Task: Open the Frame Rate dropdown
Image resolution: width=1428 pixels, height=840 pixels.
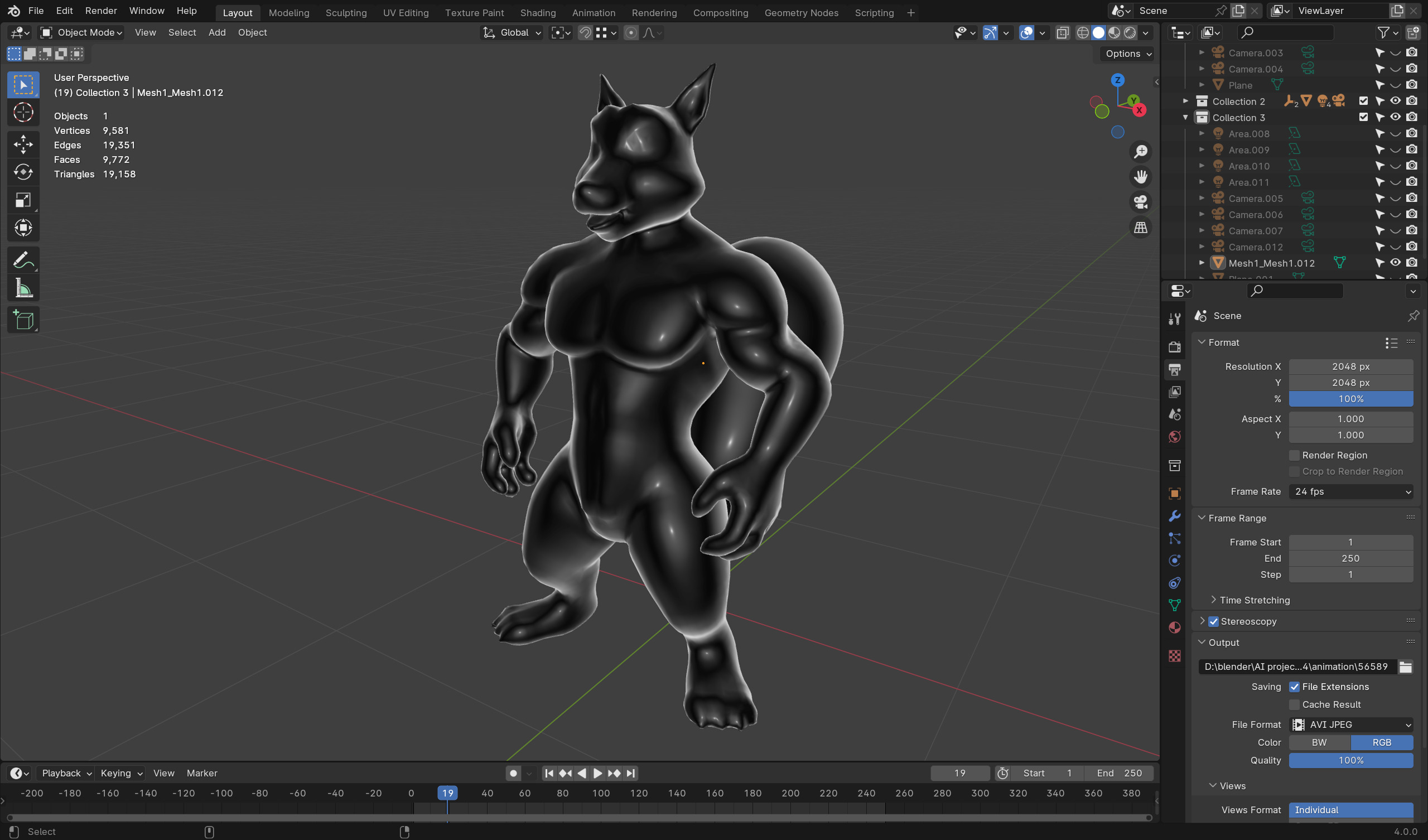Action: tap(1351, 491)
